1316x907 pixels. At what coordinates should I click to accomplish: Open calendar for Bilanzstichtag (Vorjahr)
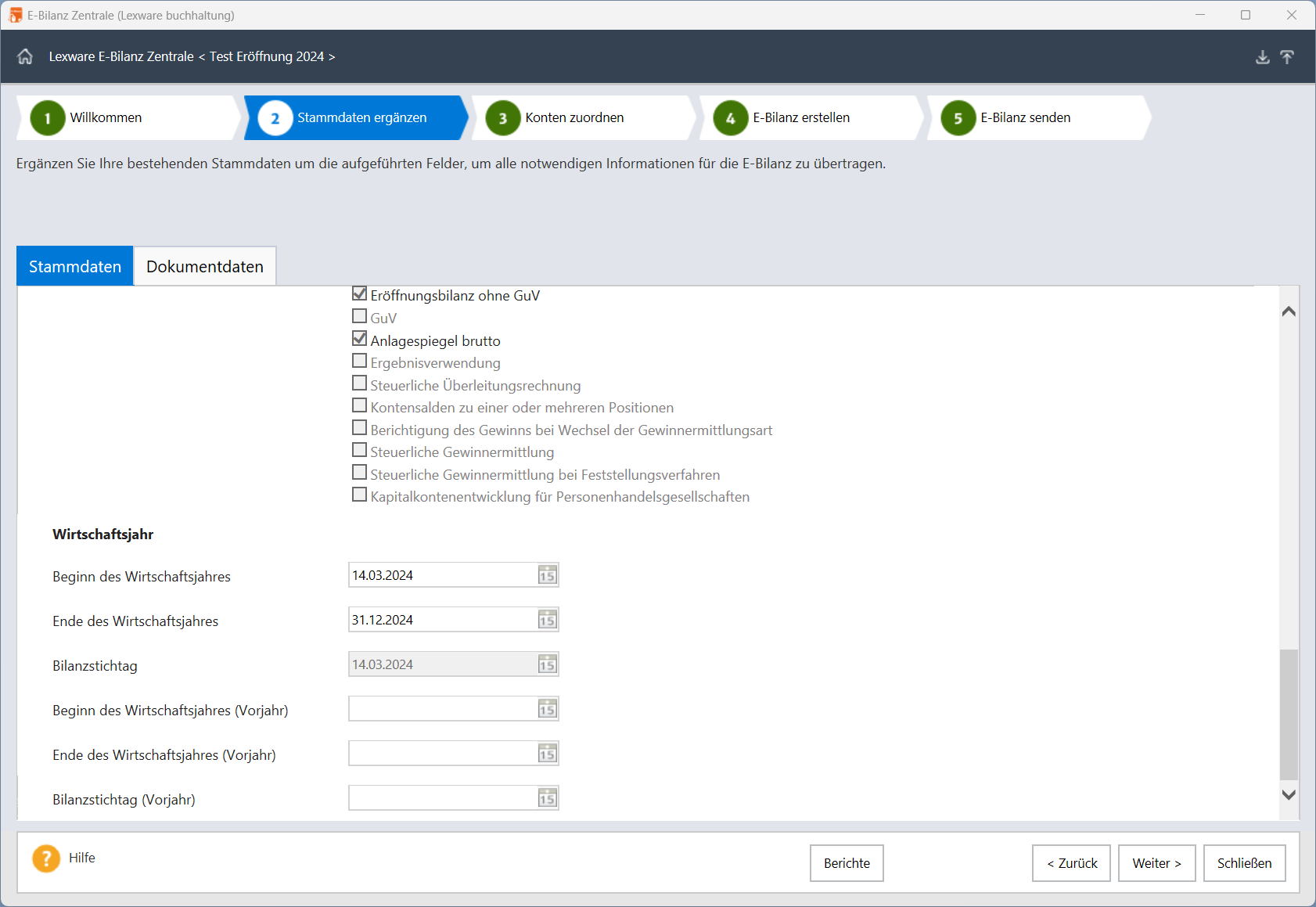pyautogui.click(x=547, y=798)
